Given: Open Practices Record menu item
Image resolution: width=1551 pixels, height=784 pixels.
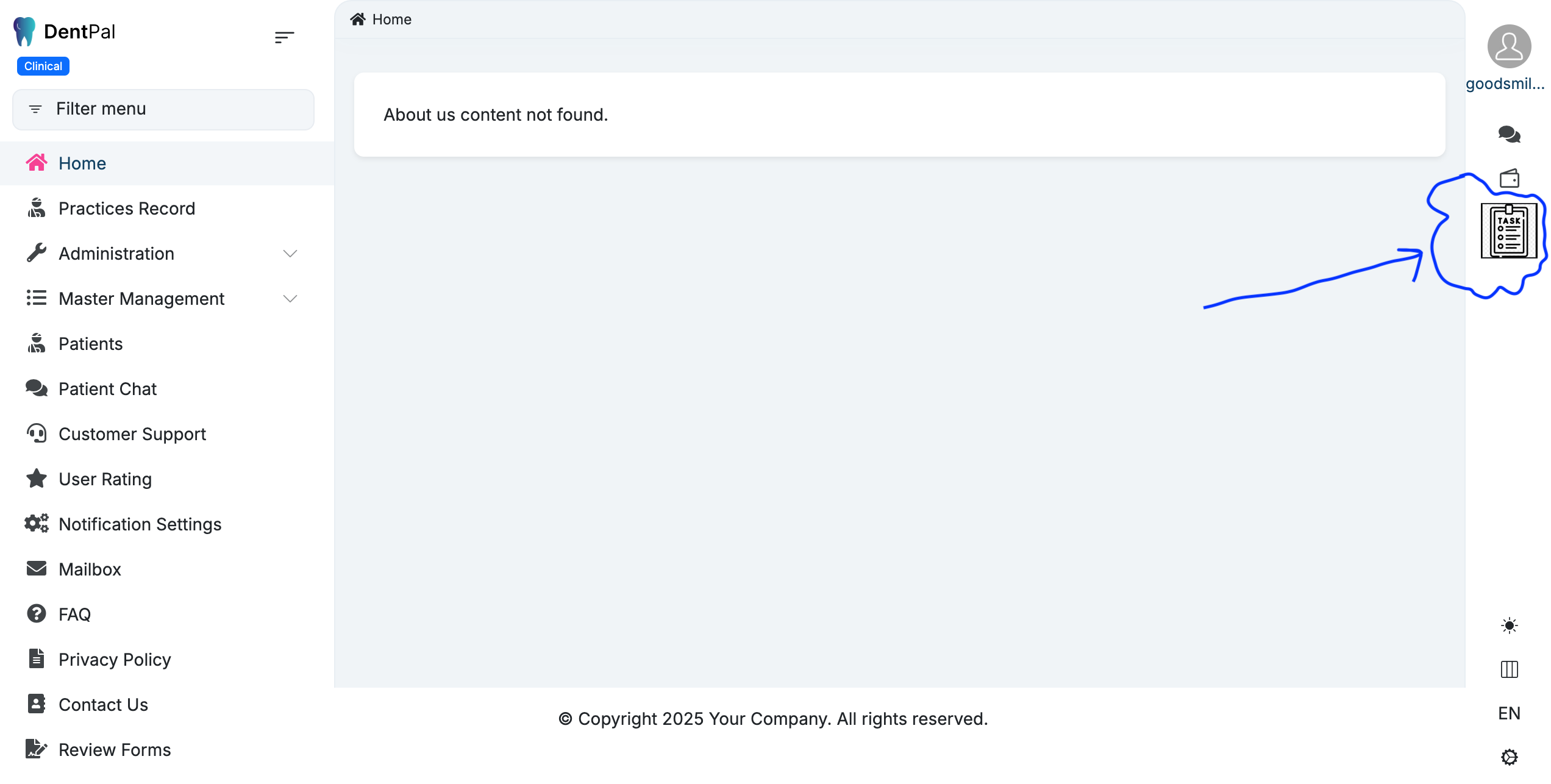Looking at the screenshot, I should pyautogui.click(x=127, y=208).
